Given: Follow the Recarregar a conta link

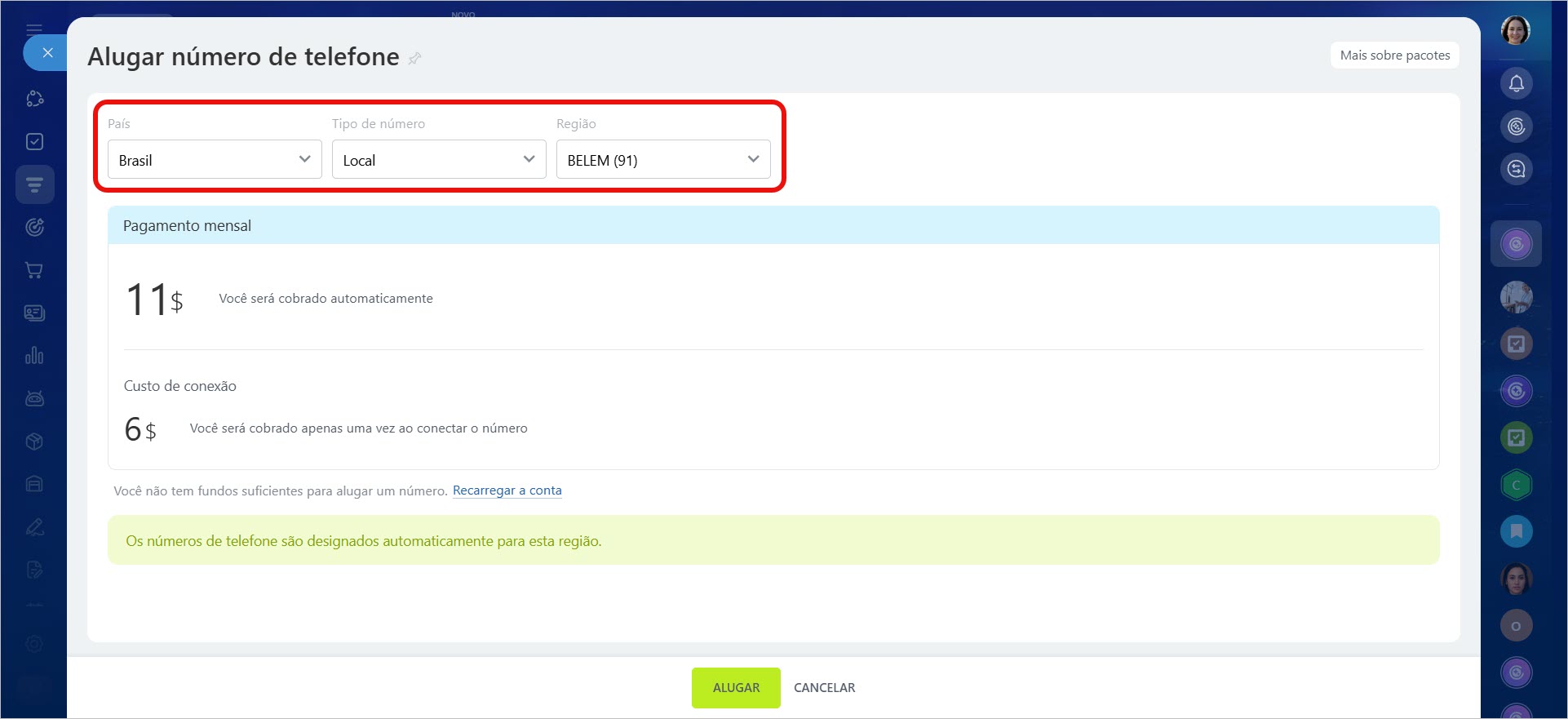Looking at the screenshot, I should 507,490.
